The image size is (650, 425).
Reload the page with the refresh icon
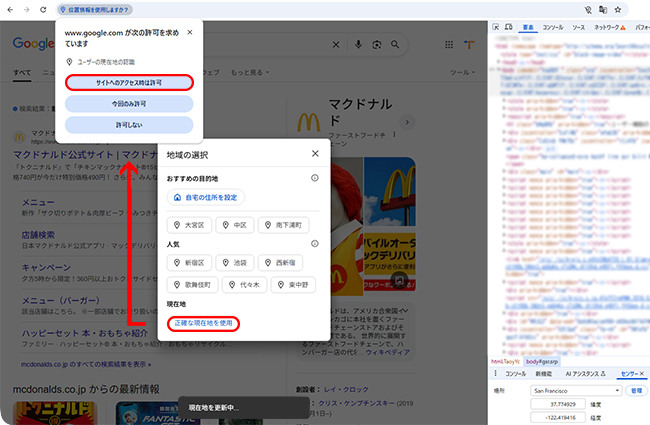[x=43, y=10]
